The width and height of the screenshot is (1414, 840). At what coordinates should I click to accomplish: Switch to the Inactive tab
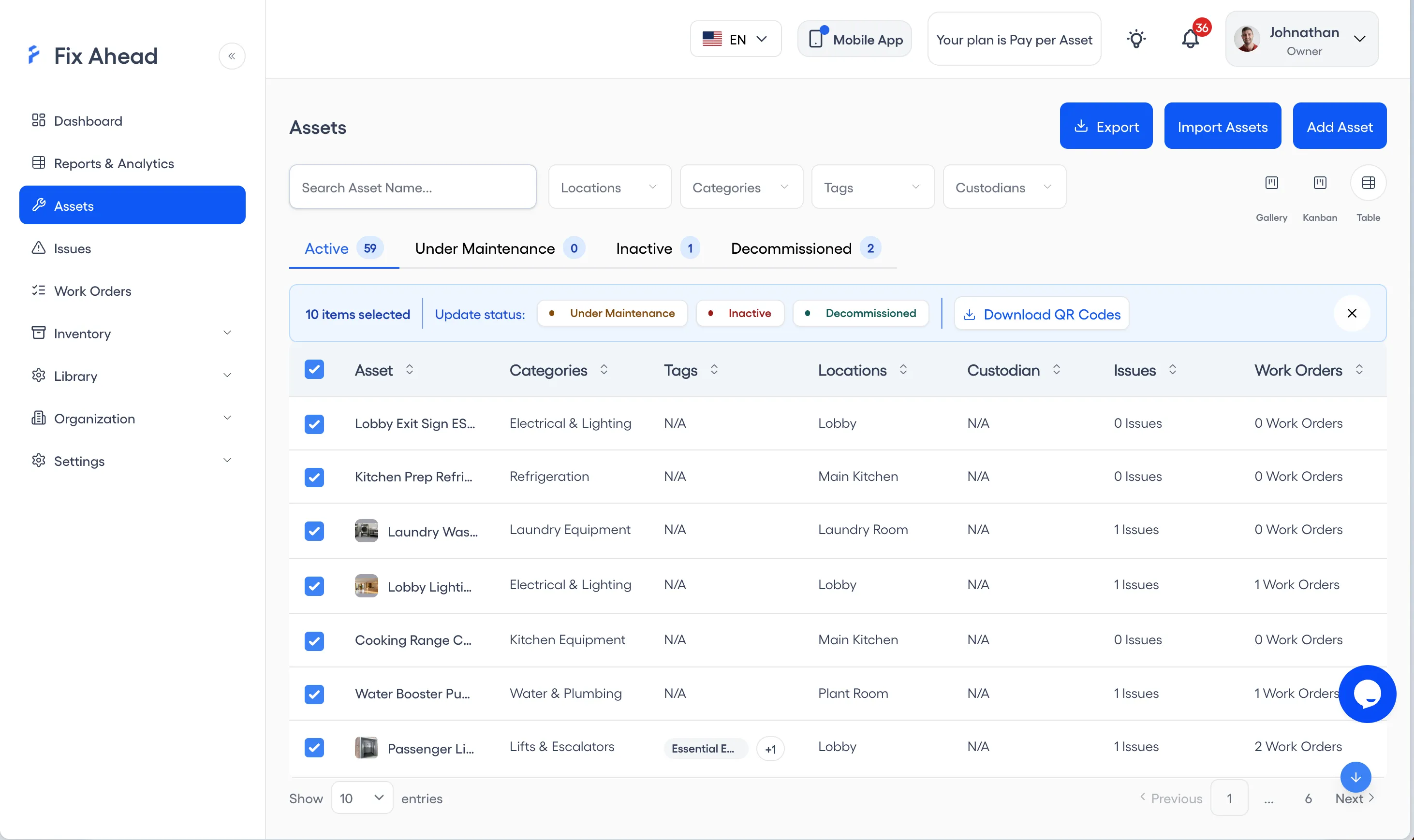point(658,248)
